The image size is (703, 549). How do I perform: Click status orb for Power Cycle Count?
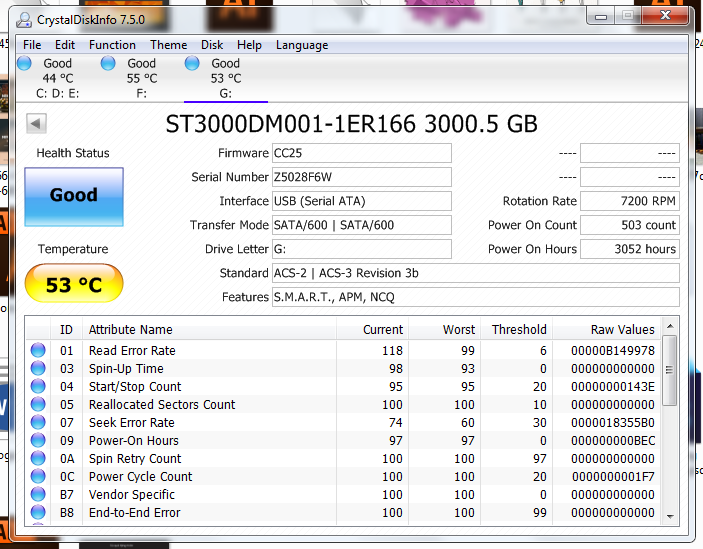click(x=39, y=477)
